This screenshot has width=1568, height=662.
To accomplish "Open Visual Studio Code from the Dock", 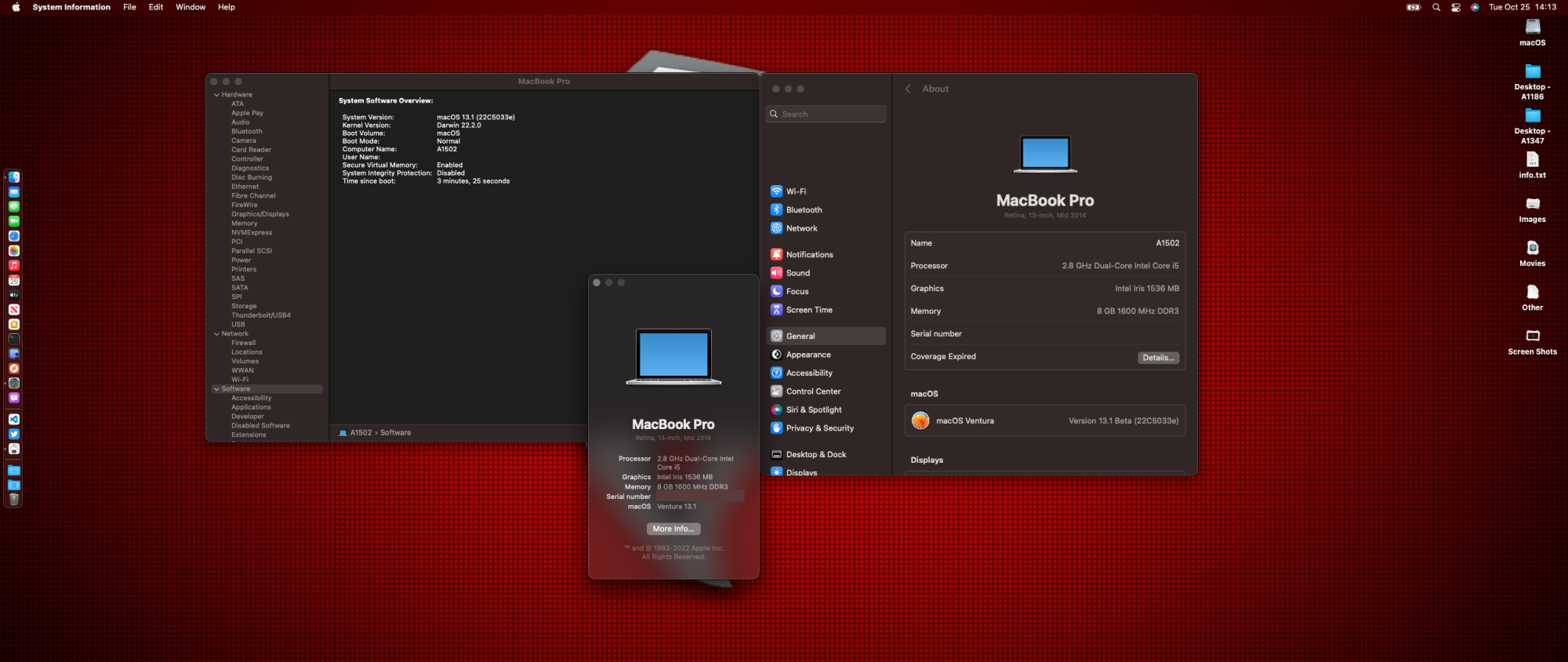I will 14,420.
